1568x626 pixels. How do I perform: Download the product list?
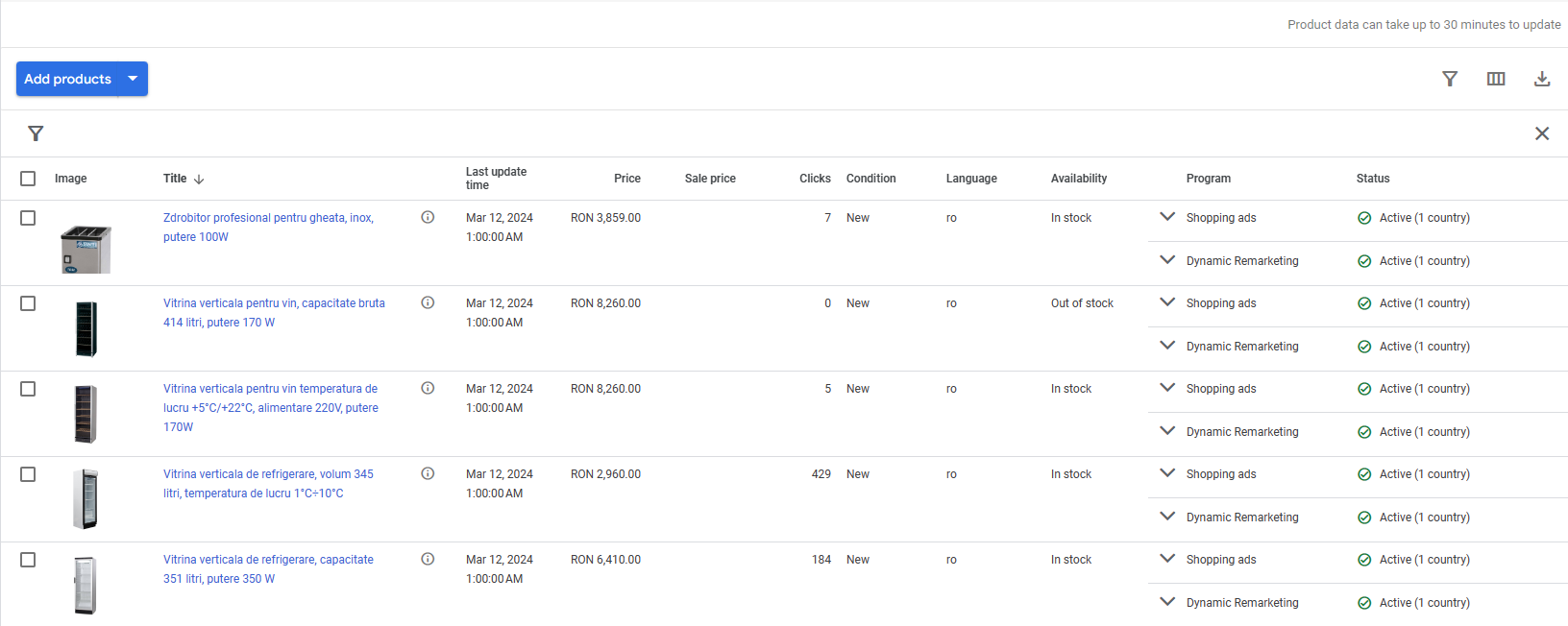[x=1542, y=79]
